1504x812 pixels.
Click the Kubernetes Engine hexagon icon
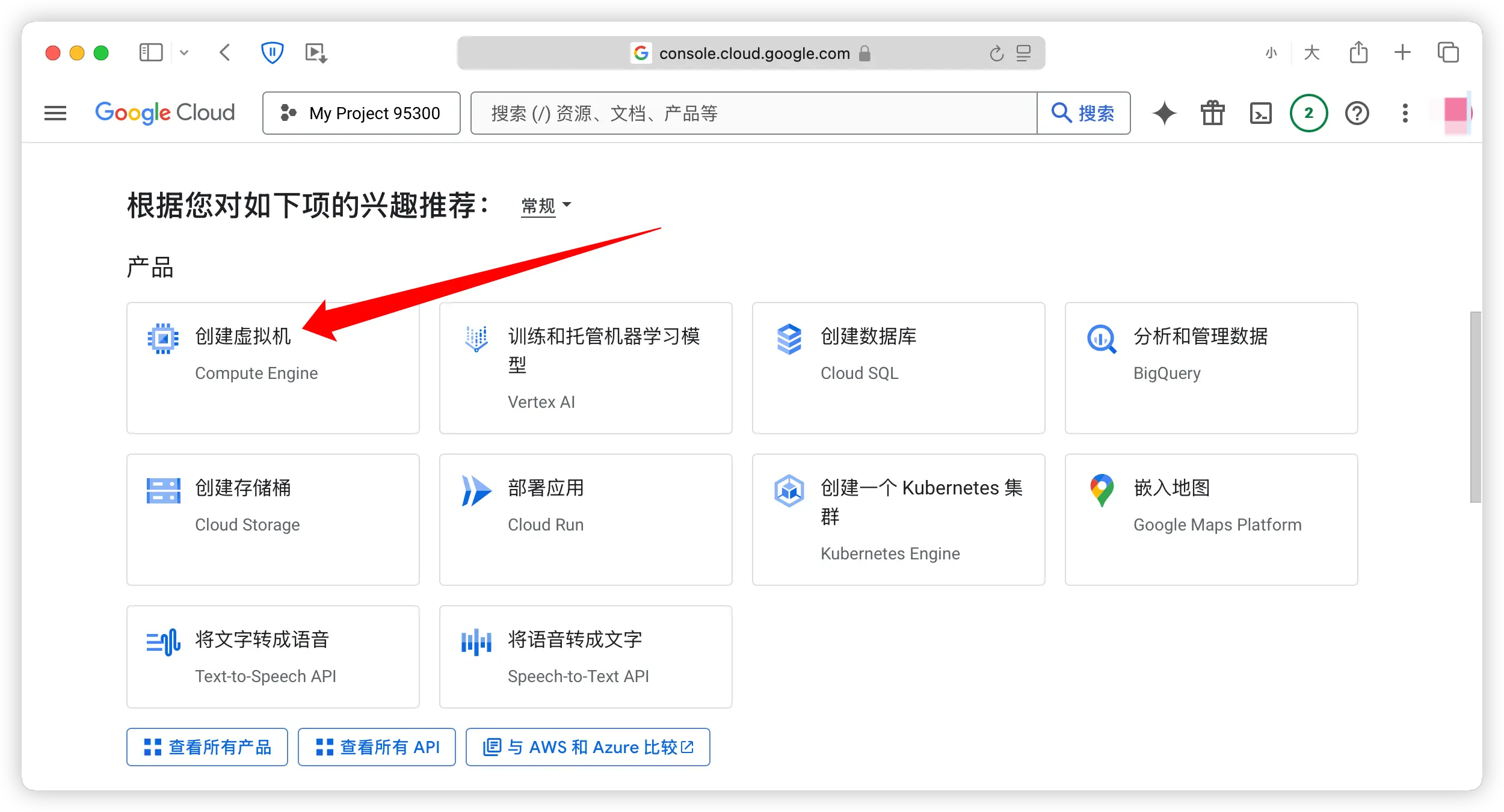tap(789, 490)
